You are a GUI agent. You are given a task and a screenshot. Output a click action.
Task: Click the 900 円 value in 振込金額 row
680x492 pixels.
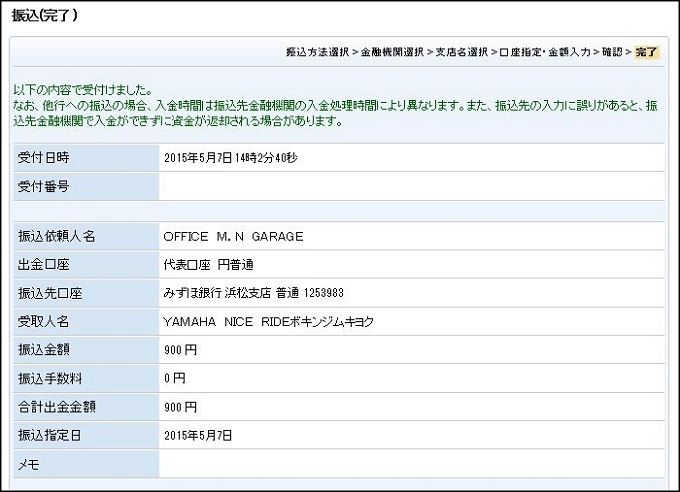(180, 350)
